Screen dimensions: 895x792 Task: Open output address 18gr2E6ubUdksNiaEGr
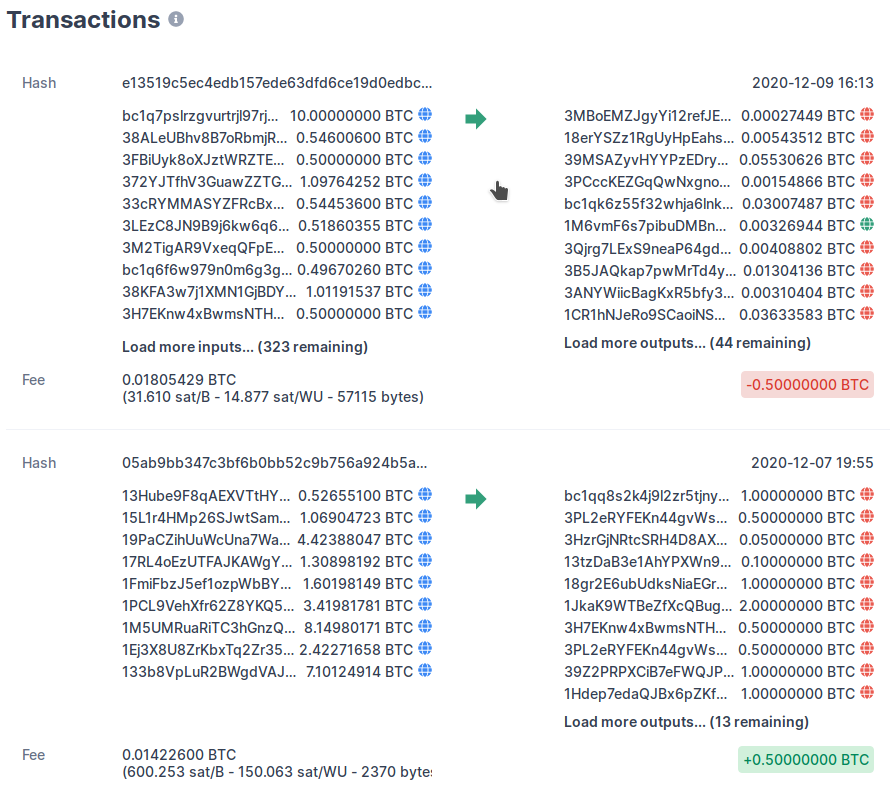pyautogui.click(x=646, y=584)
